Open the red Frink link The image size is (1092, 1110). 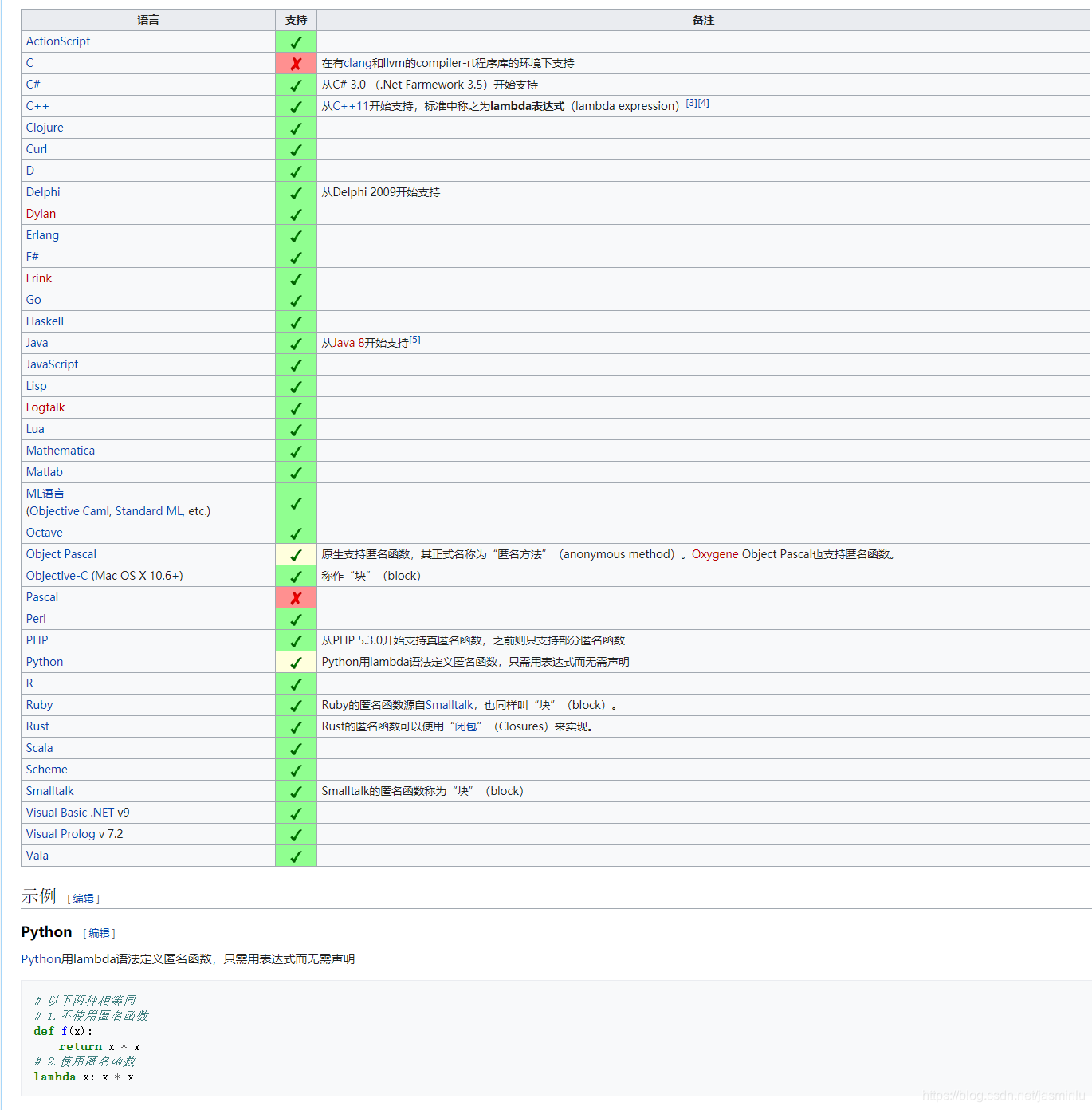pos(39,278)
